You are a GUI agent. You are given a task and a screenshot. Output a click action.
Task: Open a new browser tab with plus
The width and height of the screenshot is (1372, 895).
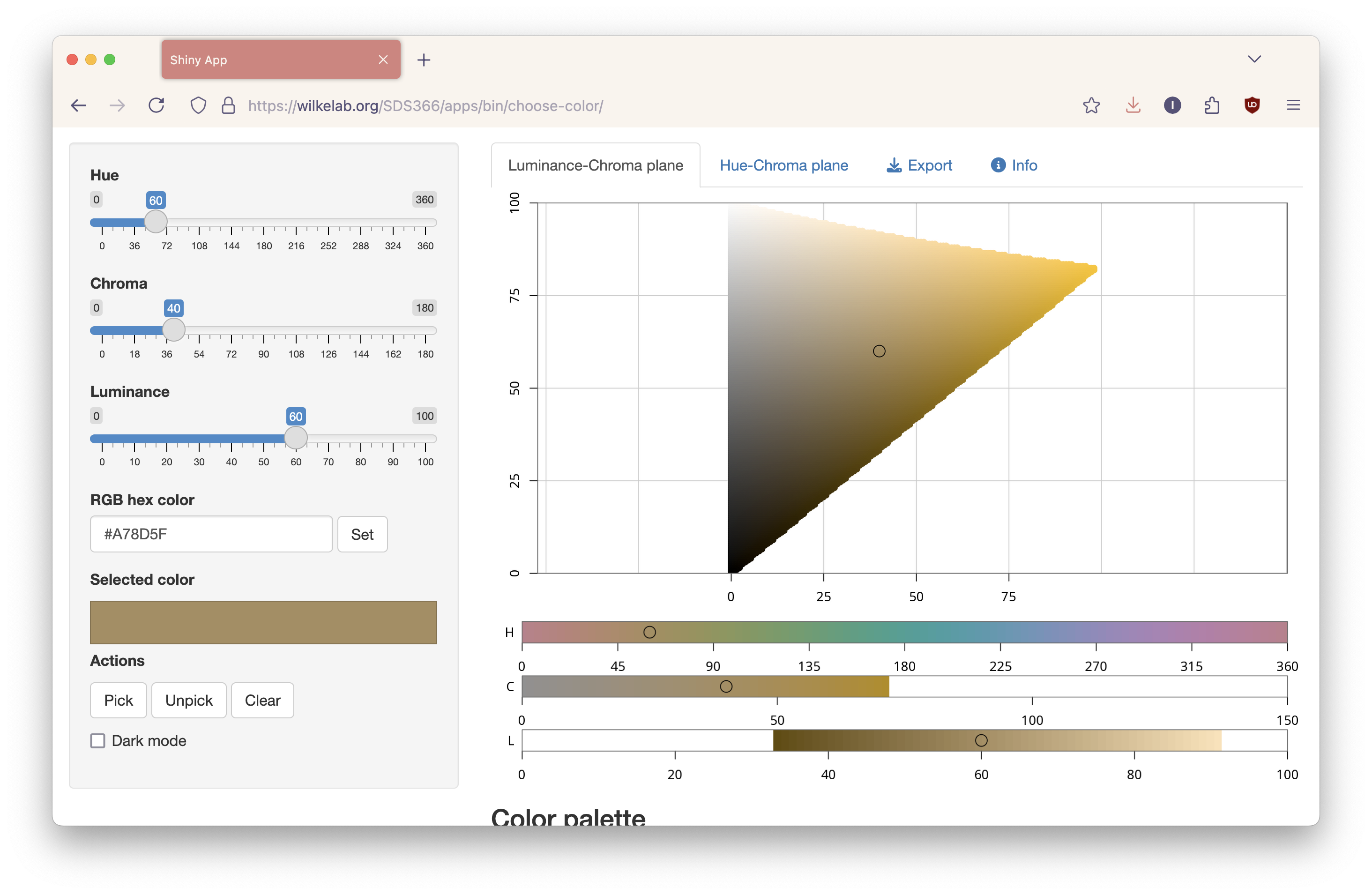424,60
